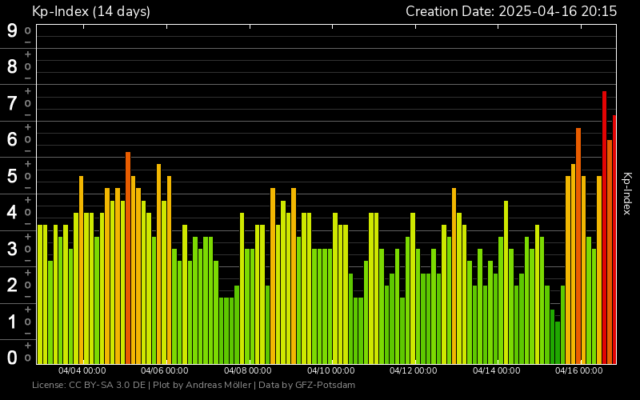Click the rotated Kp-Index right axis label
Screen dimensions: 640x400
pos(627,193)
